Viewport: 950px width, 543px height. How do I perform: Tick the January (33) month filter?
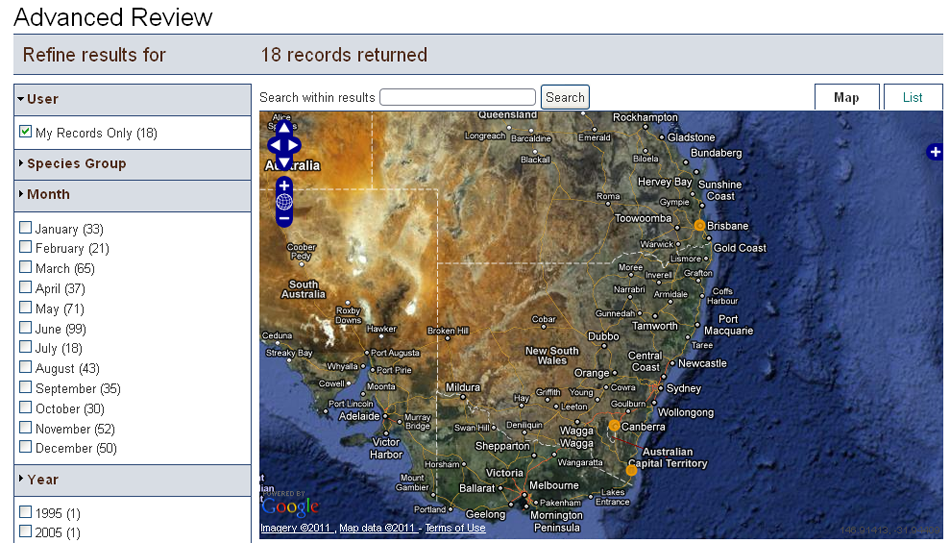pyautogui.click(x=26, y=228)
